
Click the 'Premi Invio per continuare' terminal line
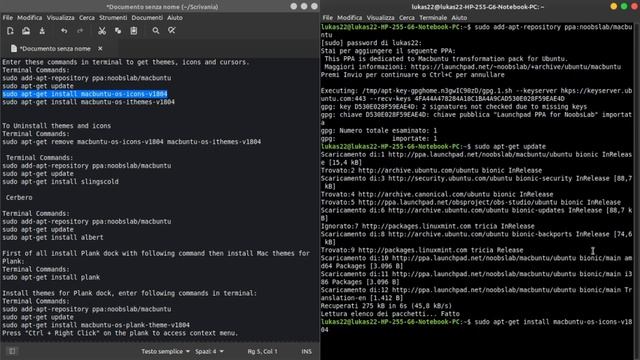pos(413,75)
